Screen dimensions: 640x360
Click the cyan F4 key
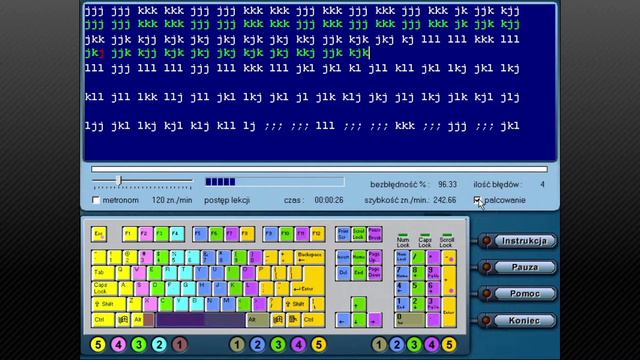pyautogui.click(x=177, y=234)
